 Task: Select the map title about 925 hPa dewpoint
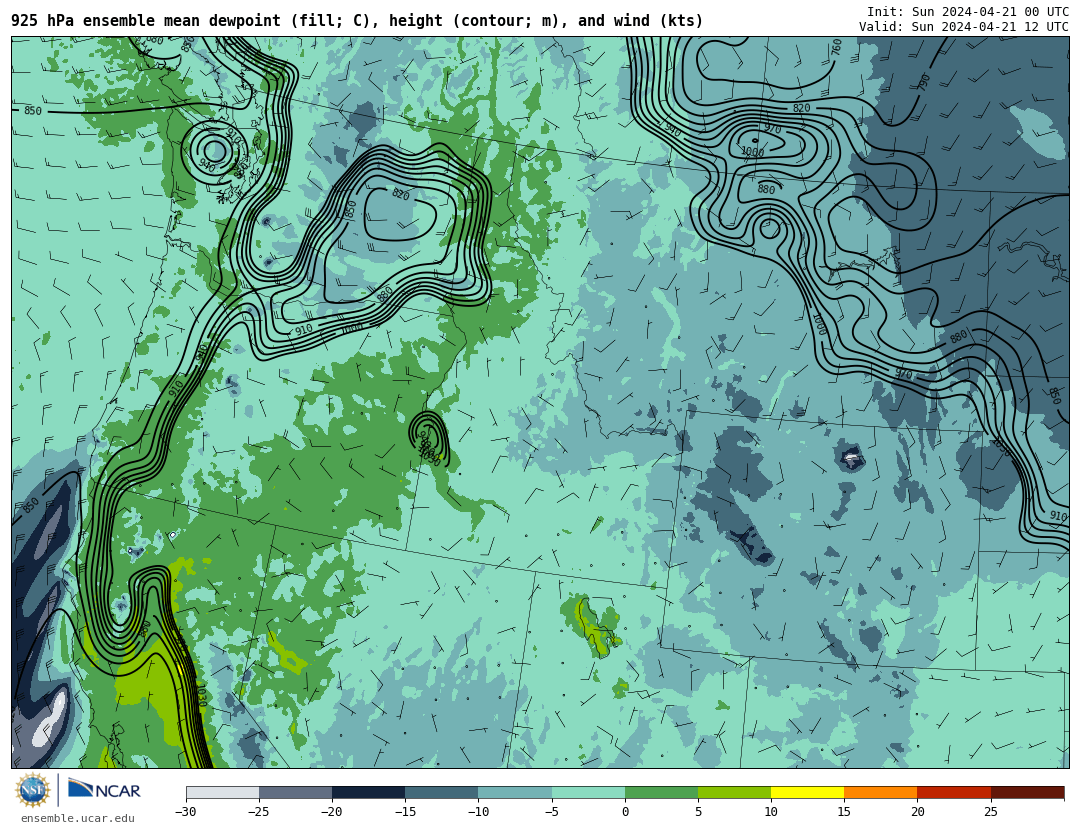[357, 21]
